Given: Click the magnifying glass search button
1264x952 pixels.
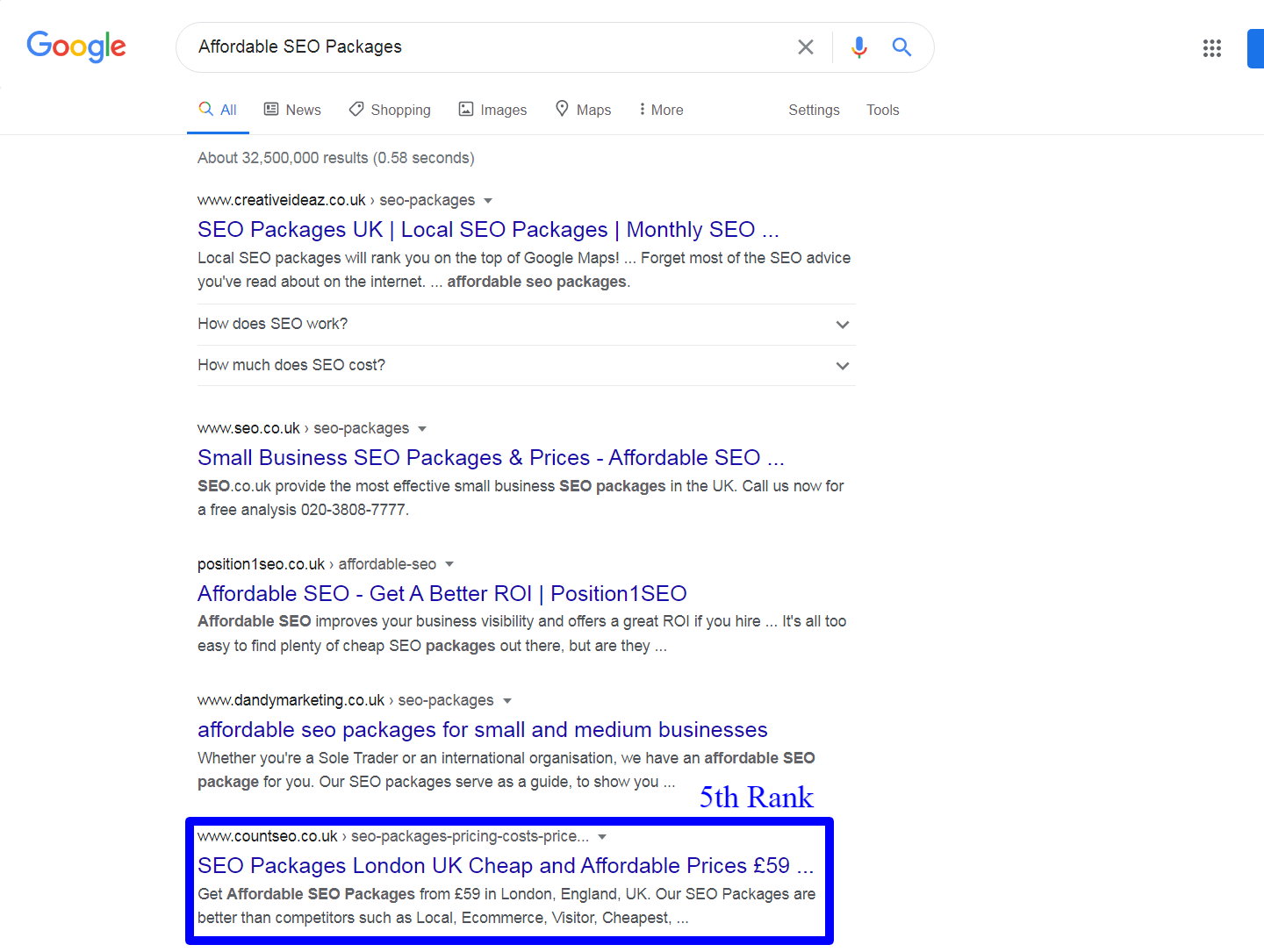Looking at the screenshot, I should click(901, 47).
